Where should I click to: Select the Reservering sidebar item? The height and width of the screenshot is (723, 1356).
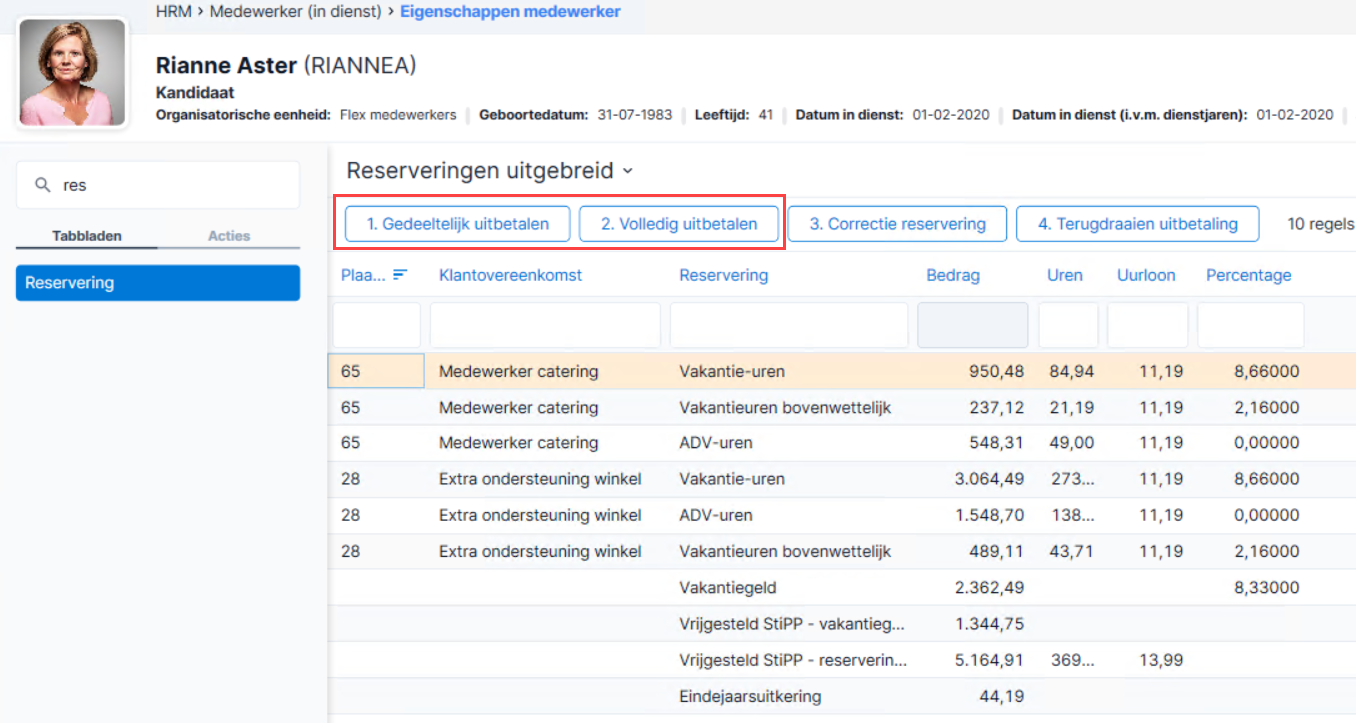(x=158, y=283)
